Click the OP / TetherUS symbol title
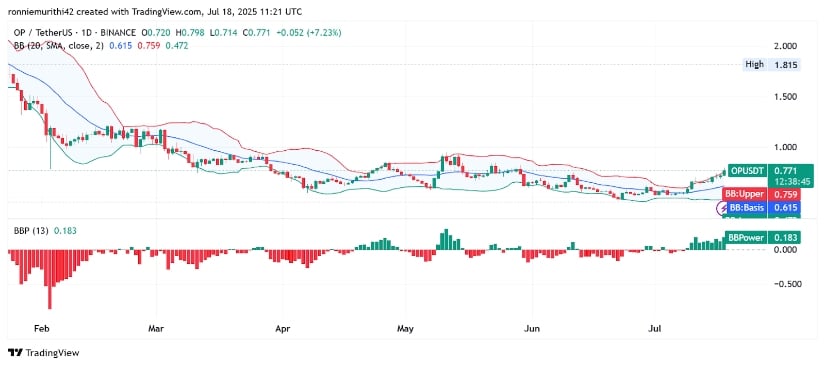Viewport: 825px width, 366px height. tap(44, 33)
